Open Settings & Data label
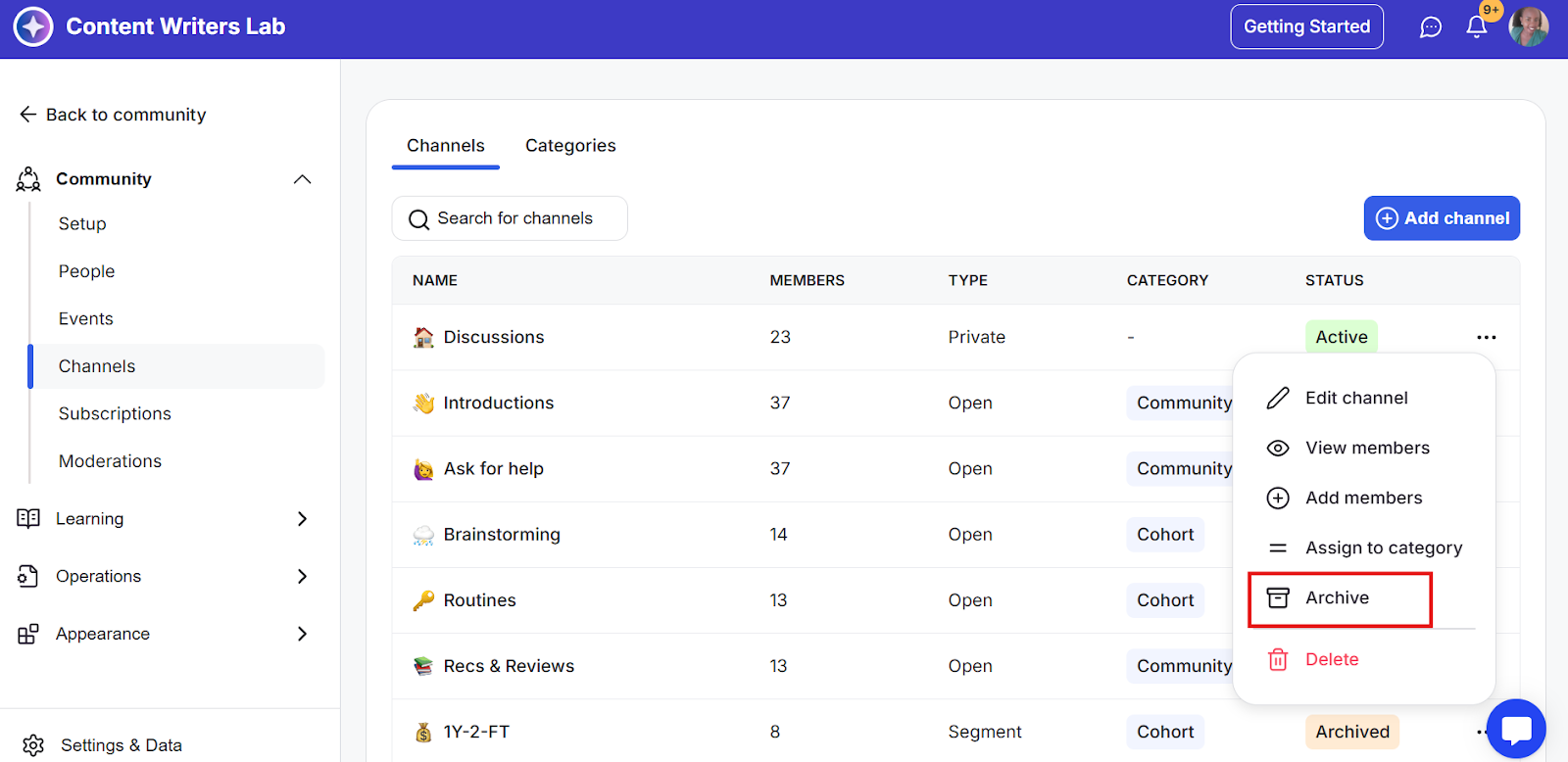The image size is (1568, 762). tap(122, 745)
